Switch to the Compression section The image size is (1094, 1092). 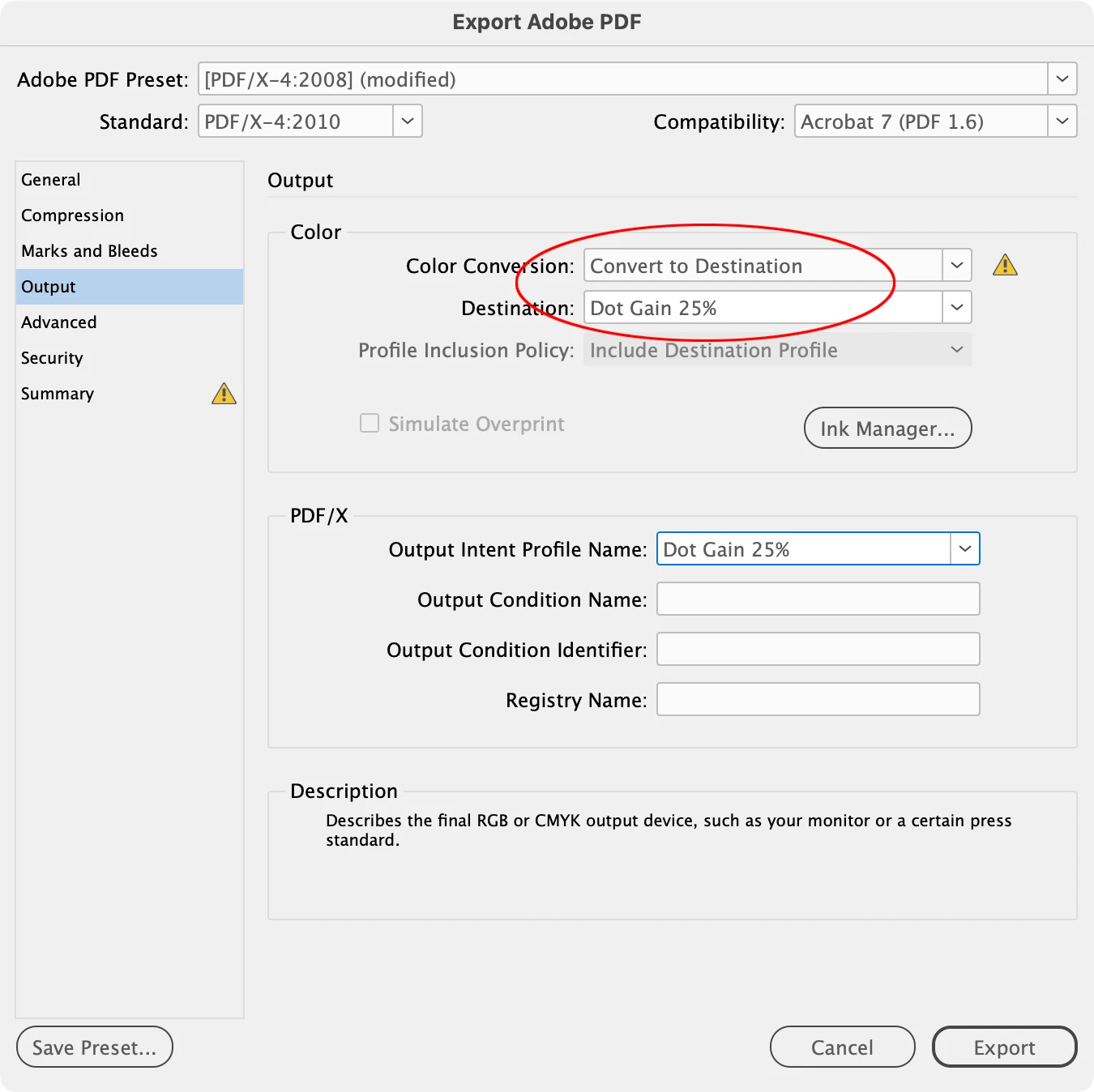click(x=130, y=215)
